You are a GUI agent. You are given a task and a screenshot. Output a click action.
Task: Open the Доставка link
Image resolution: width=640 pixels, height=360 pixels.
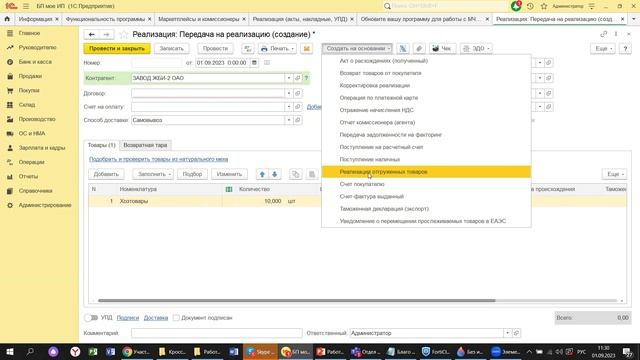click(x=156, y=318)
